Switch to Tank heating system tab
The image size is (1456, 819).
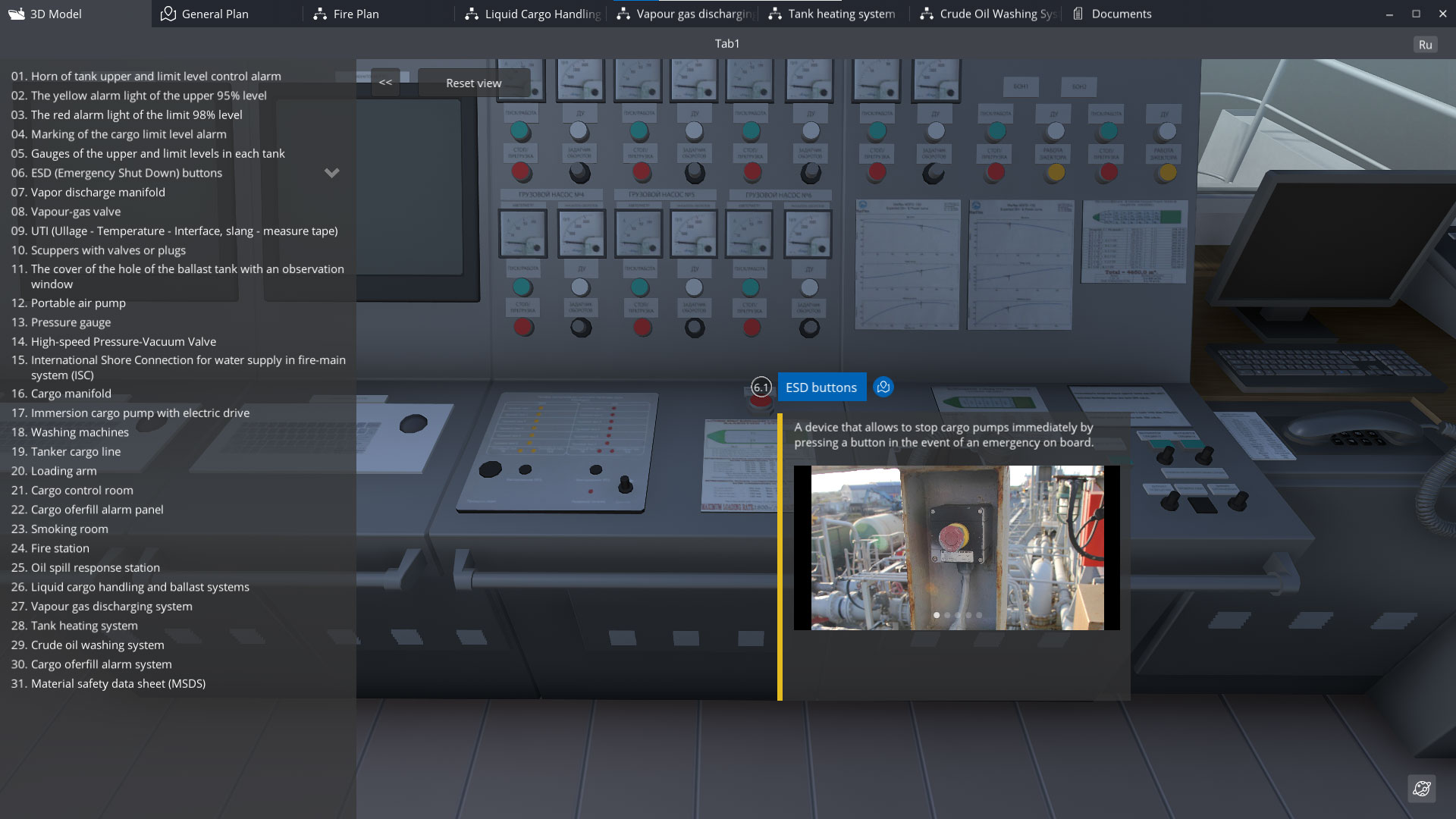point(841,14)
